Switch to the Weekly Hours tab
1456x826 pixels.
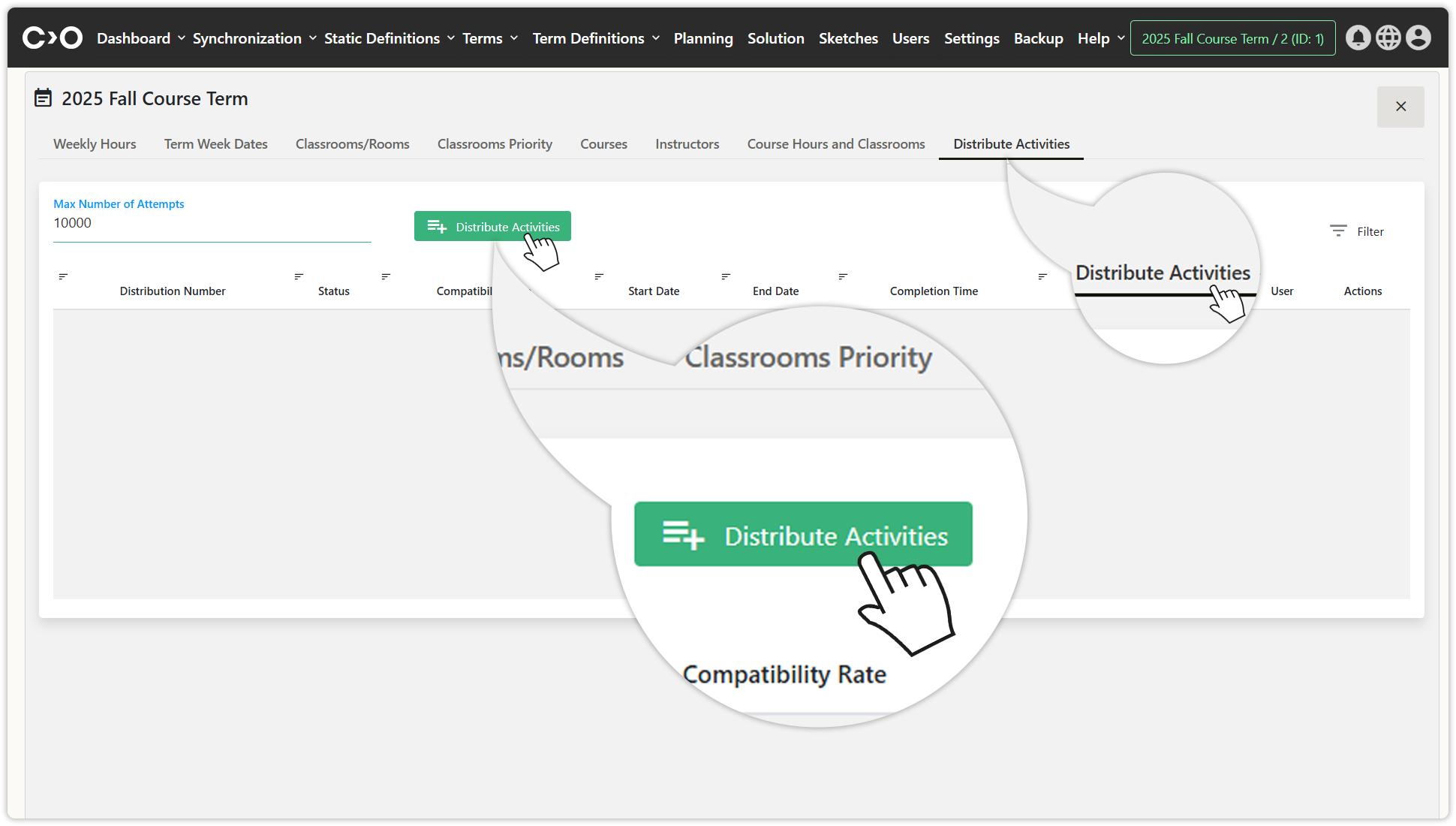(x=95, y=144)
